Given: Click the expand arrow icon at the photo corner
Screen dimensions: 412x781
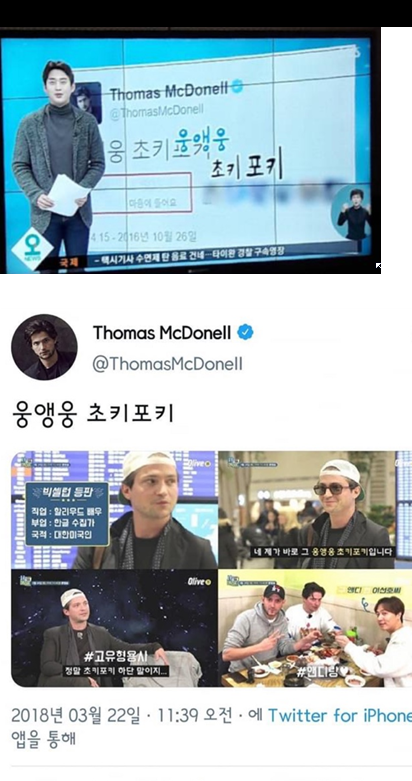Looking at the screenshot, I should point(378,267).
